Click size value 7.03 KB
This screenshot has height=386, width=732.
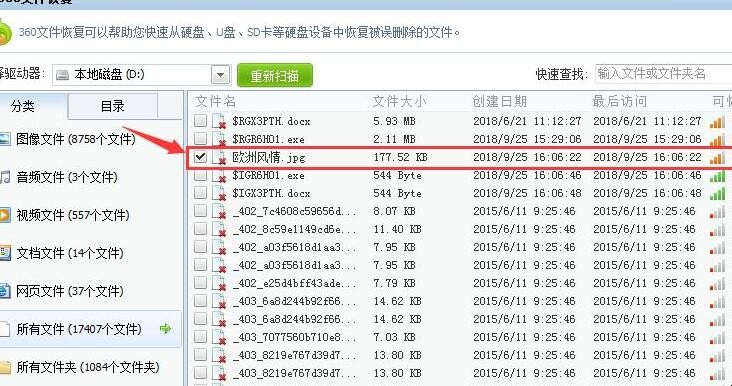[394, 337]
